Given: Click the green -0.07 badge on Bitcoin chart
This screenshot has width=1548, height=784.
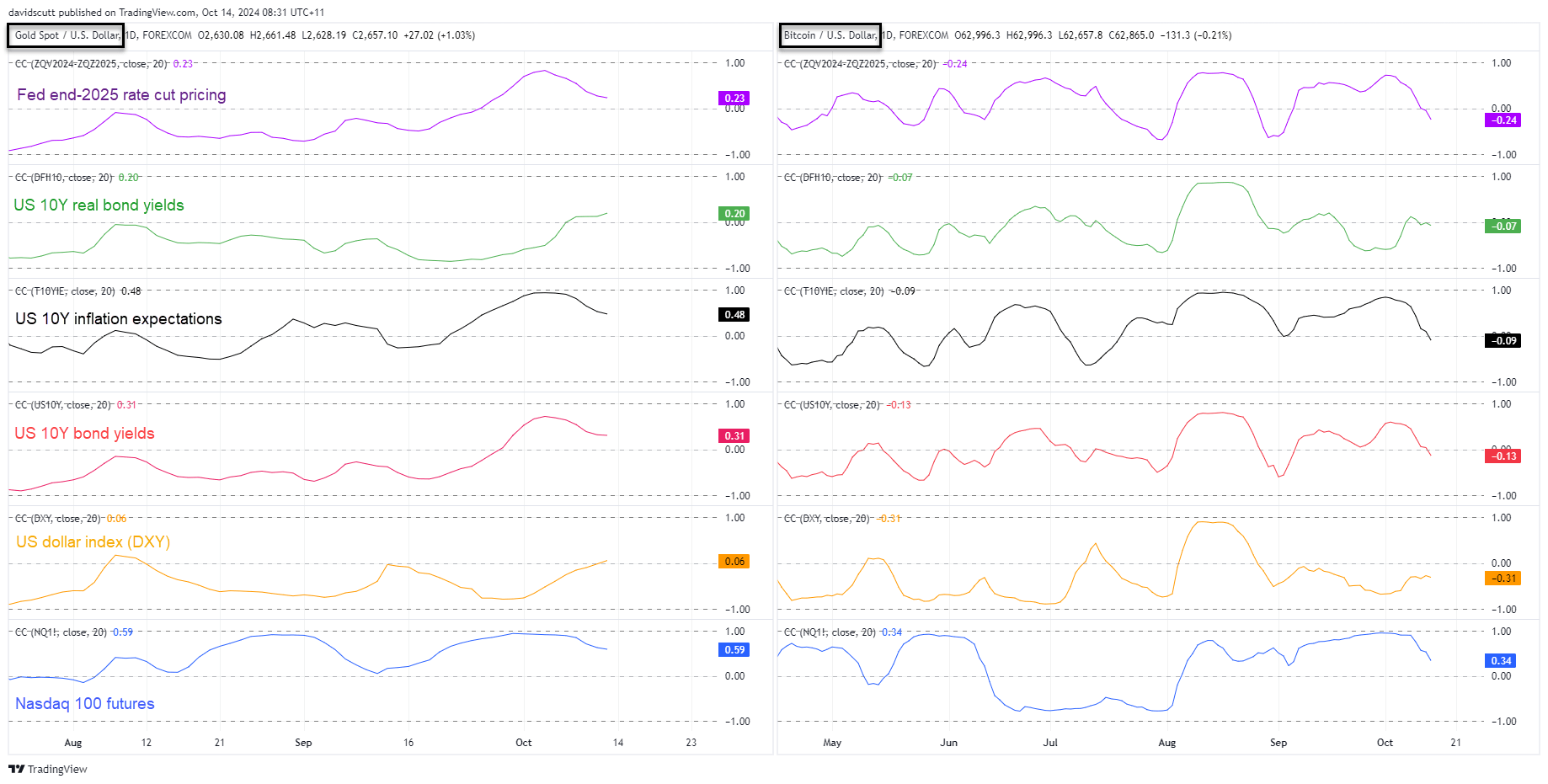Looking at the screenshot, I should pos(1503,227).
